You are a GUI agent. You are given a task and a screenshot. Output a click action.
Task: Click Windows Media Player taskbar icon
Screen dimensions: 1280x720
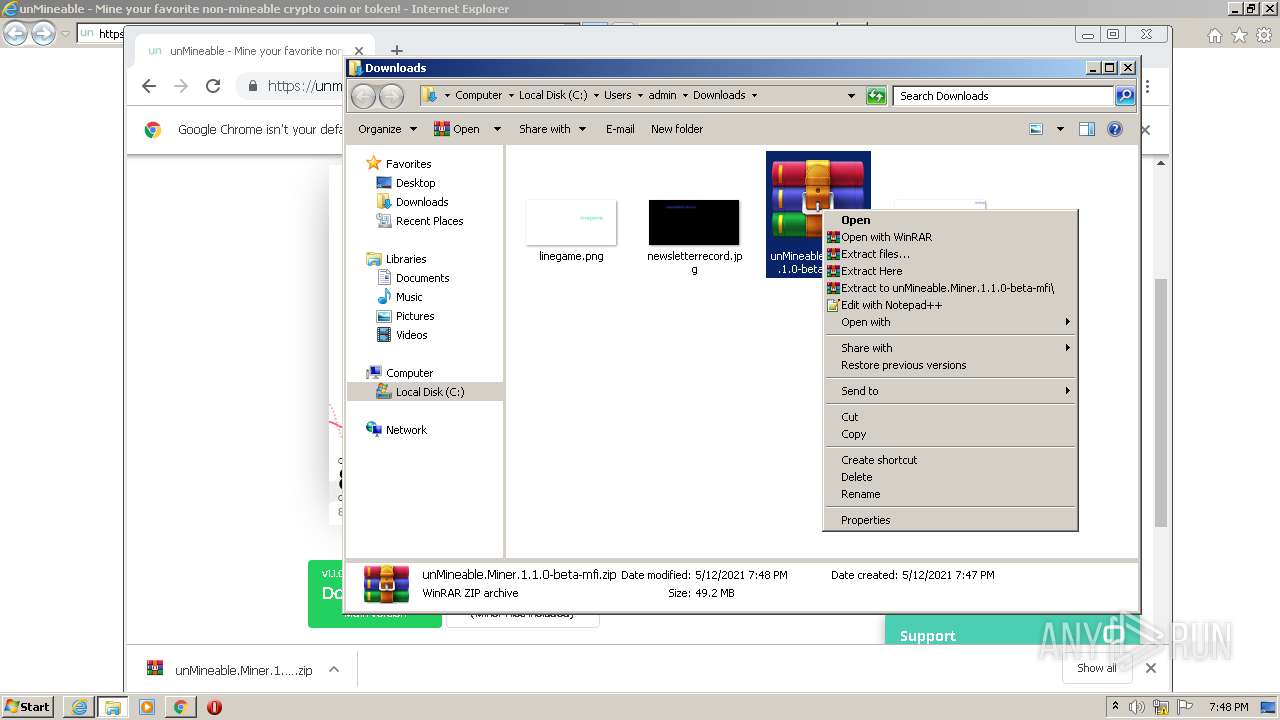pos(146,707)
